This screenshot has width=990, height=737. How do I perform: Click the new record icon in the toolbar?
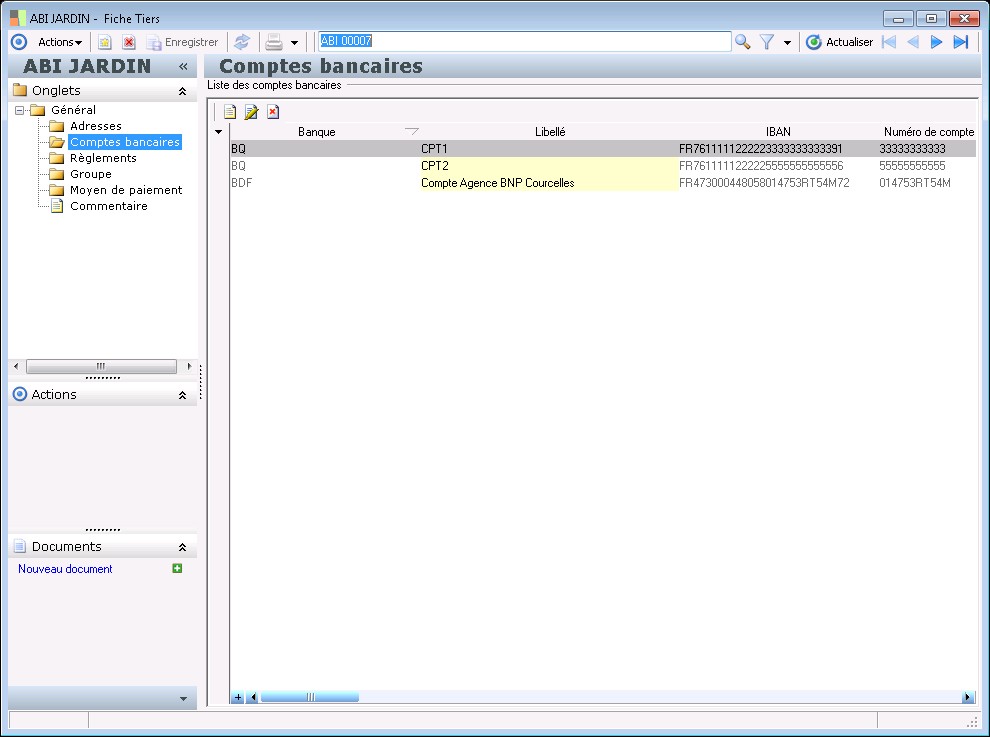click(104, 42)
